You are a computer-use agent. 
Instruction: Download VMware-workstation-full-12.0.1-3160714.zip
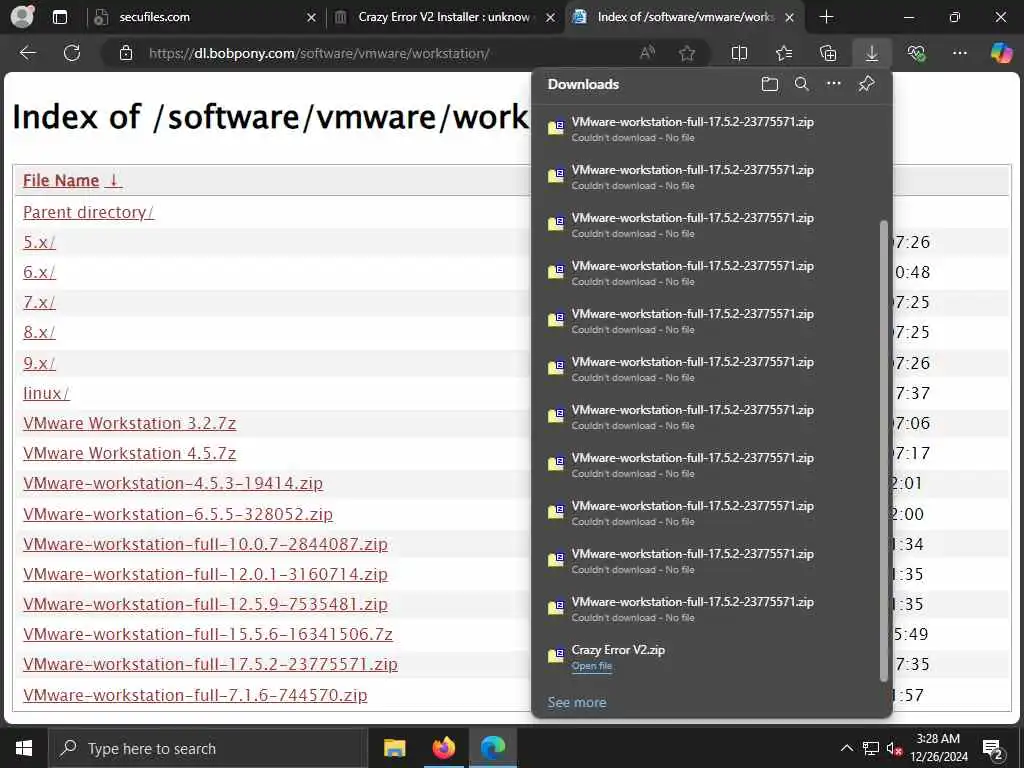[205, 574]
